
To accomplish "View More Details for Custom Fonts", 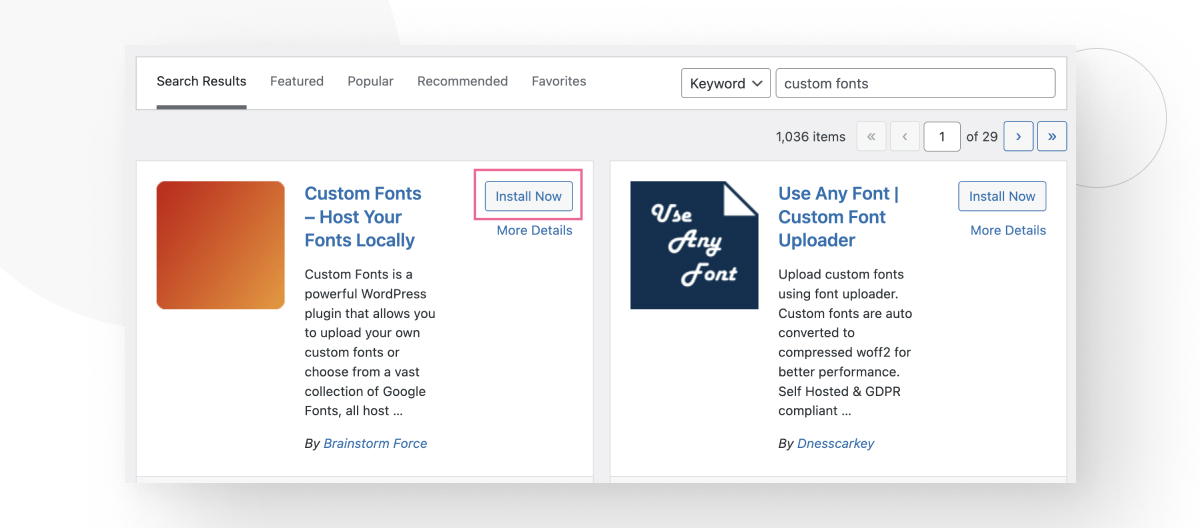I will [x=534, y=230].
